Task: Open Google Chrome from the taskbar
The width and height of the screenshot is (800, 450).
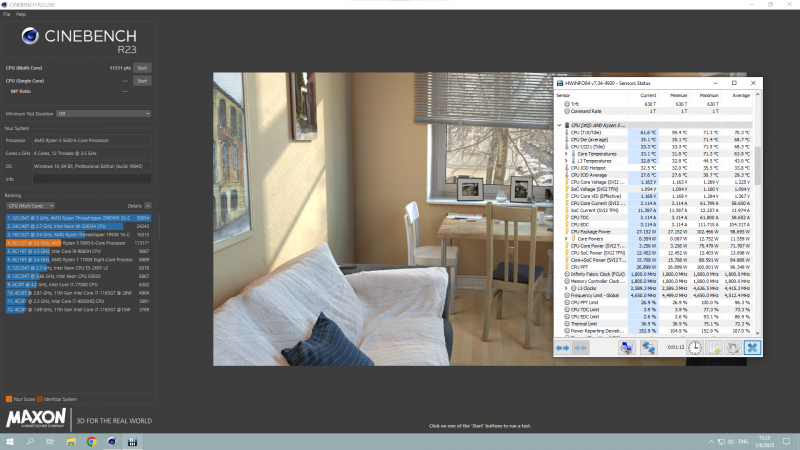Action: tap(91, 442)
